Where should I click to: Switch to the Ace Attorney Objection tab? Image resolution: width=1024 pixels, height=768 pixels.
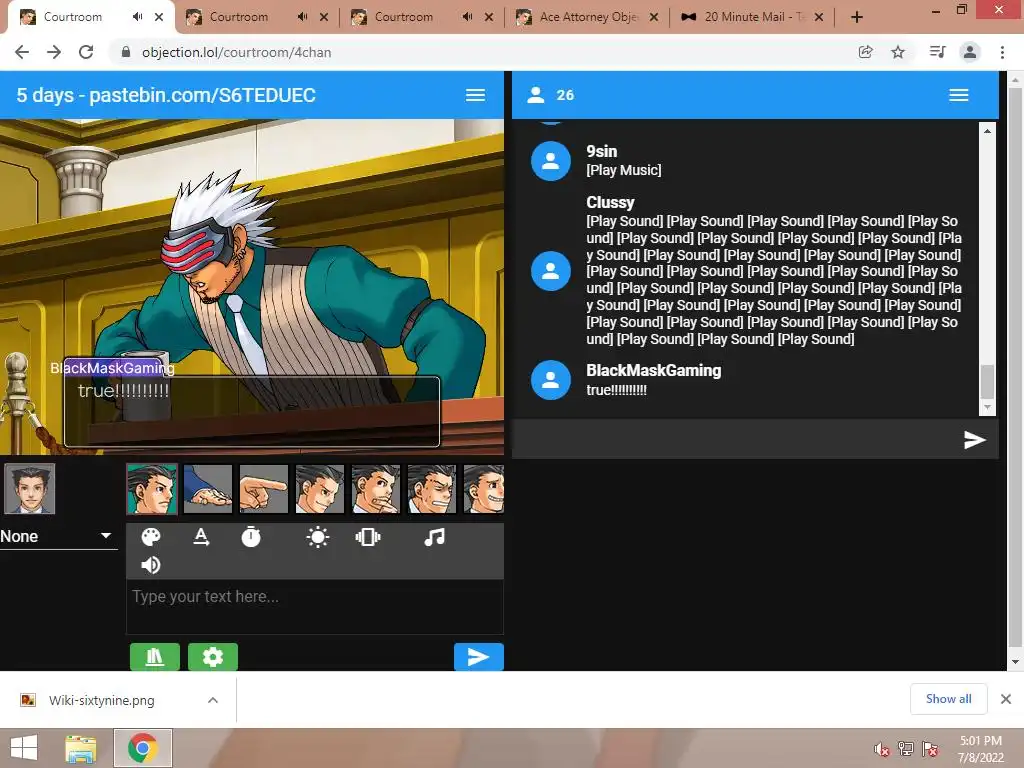pyautogui.click(x=588, y=17)
